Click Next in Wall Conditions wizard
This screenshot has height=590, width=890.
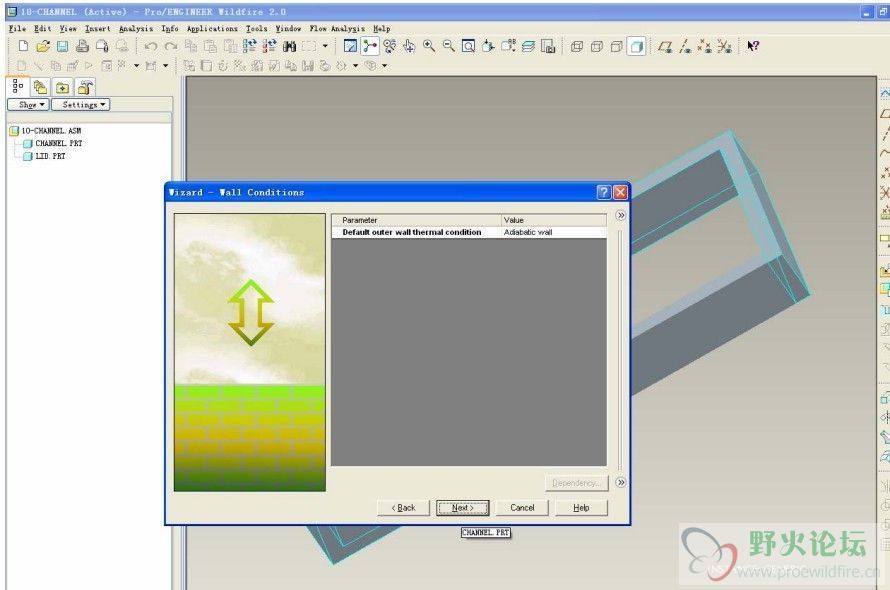pyautogui.click(x=462, y=508)
